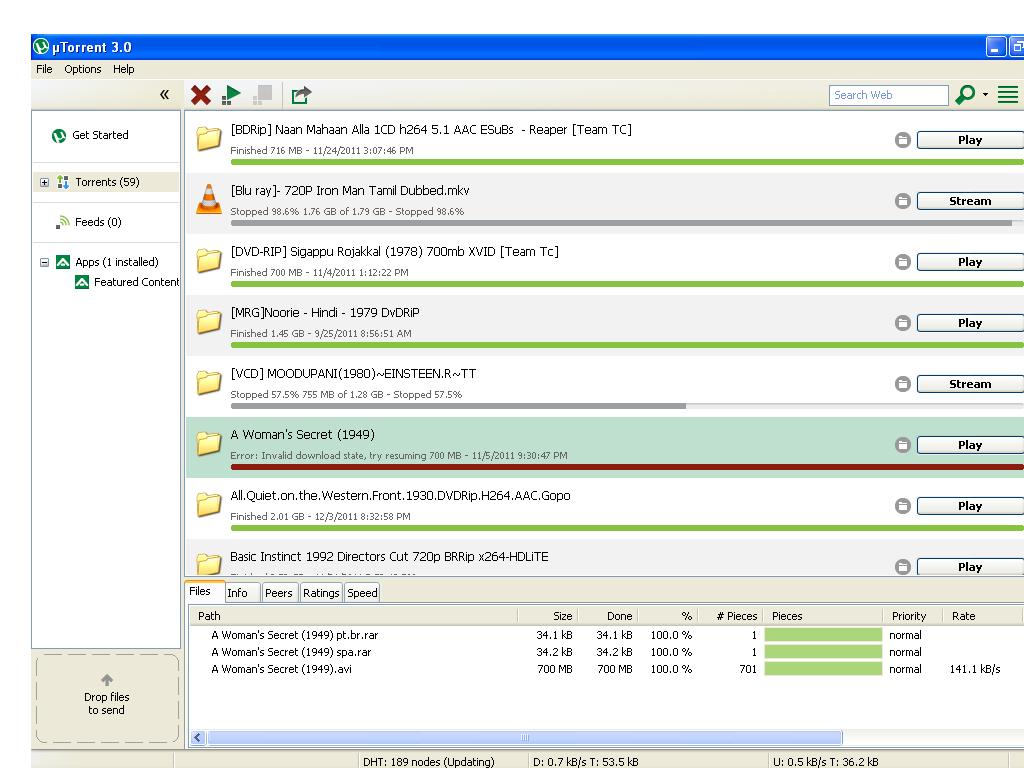1024x768 pixels.
Task: Click the green Start torrent icon
Action: [x=231, y=95]
